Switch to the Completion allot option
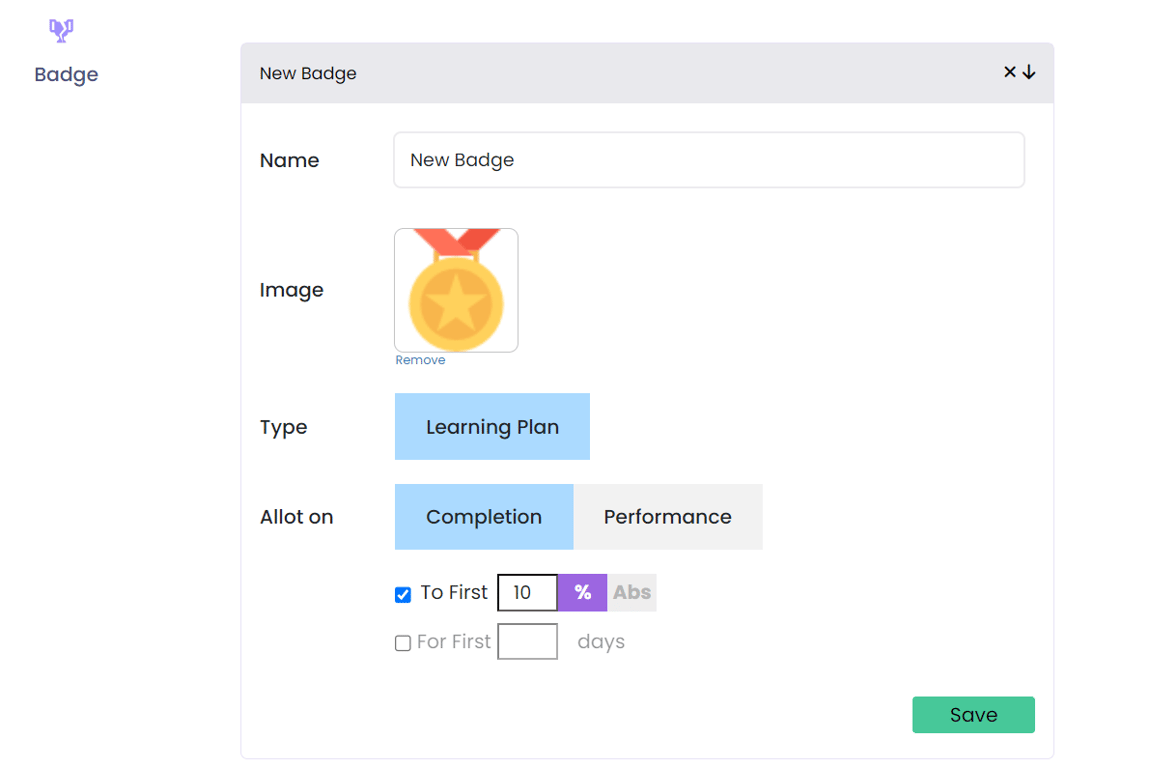The image size is (1150, 768). pos(484,517)
